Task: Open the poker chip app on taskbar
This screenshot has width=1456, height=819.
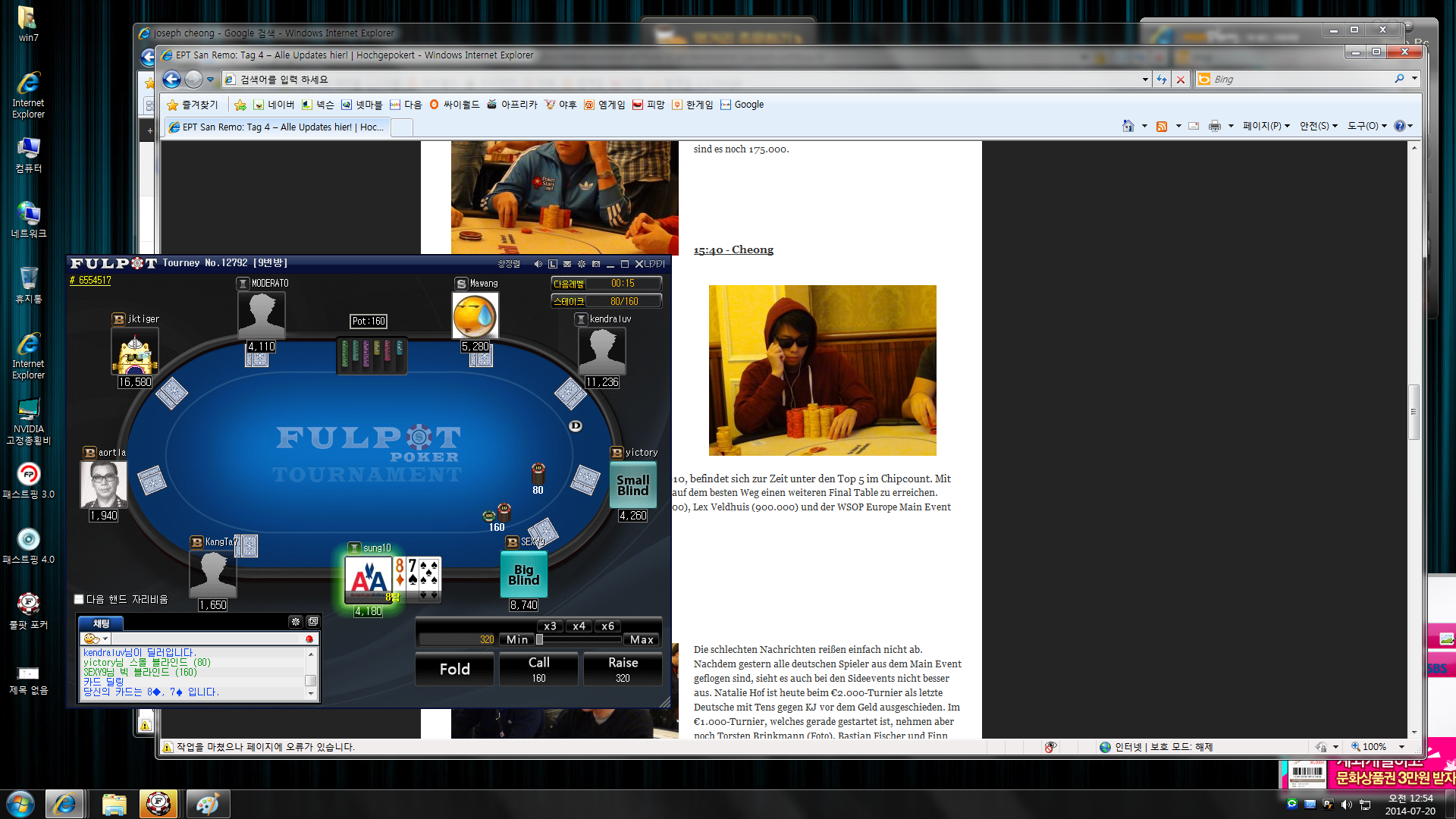Action: (x=158, y=803)
